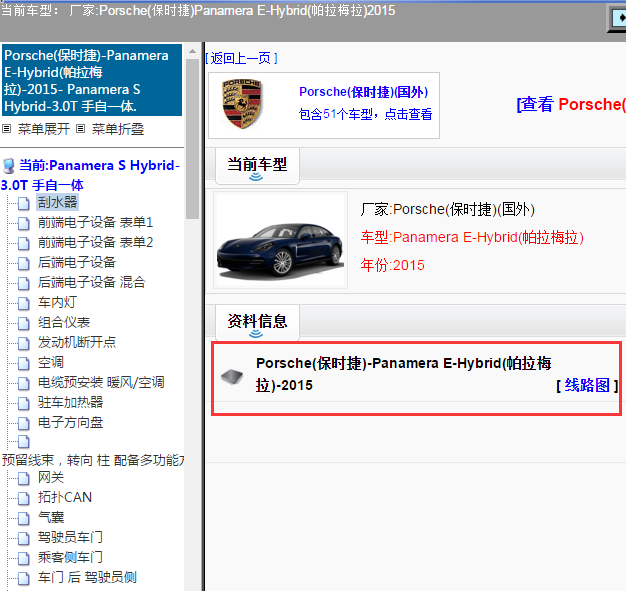Viewport: 626px width, 591px height.
Task: Select 车内灯 in the tree
Action: pyautogui.click(x=57, y=302)
